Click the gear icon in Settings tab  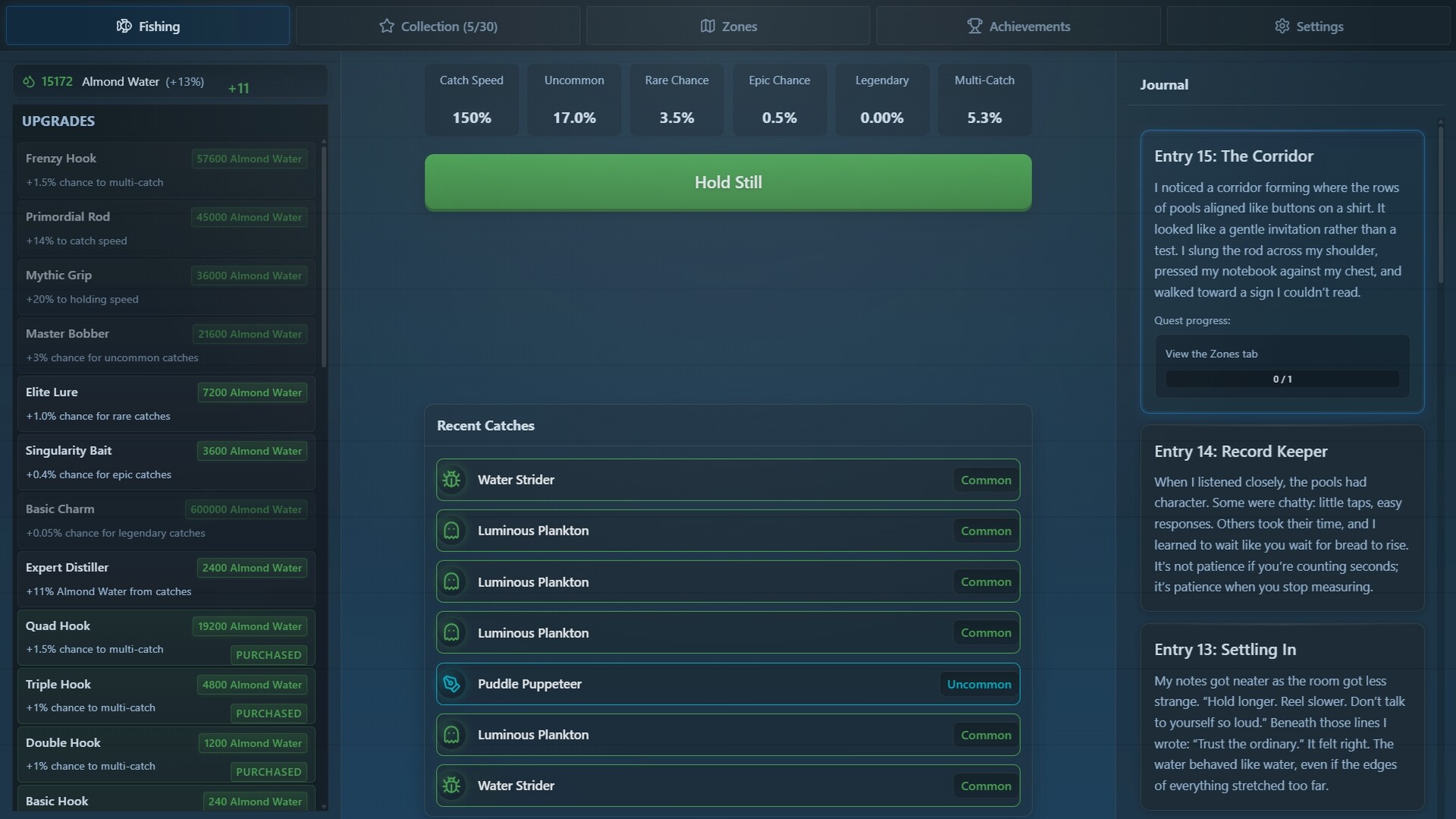point(1282,26)
